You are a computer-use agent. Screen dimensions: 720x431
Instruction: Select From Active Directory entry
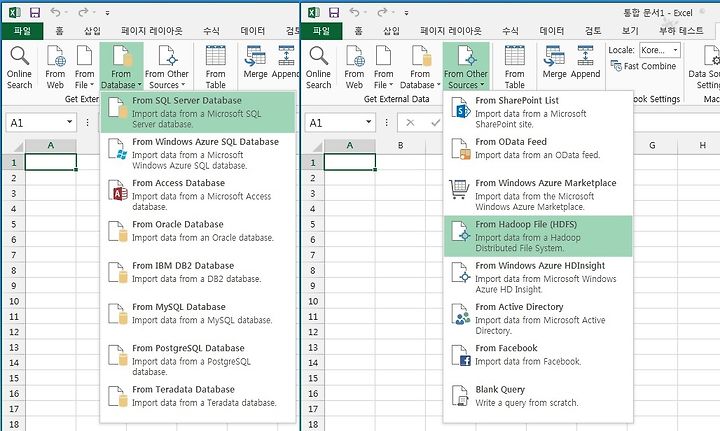pos(538,319)
